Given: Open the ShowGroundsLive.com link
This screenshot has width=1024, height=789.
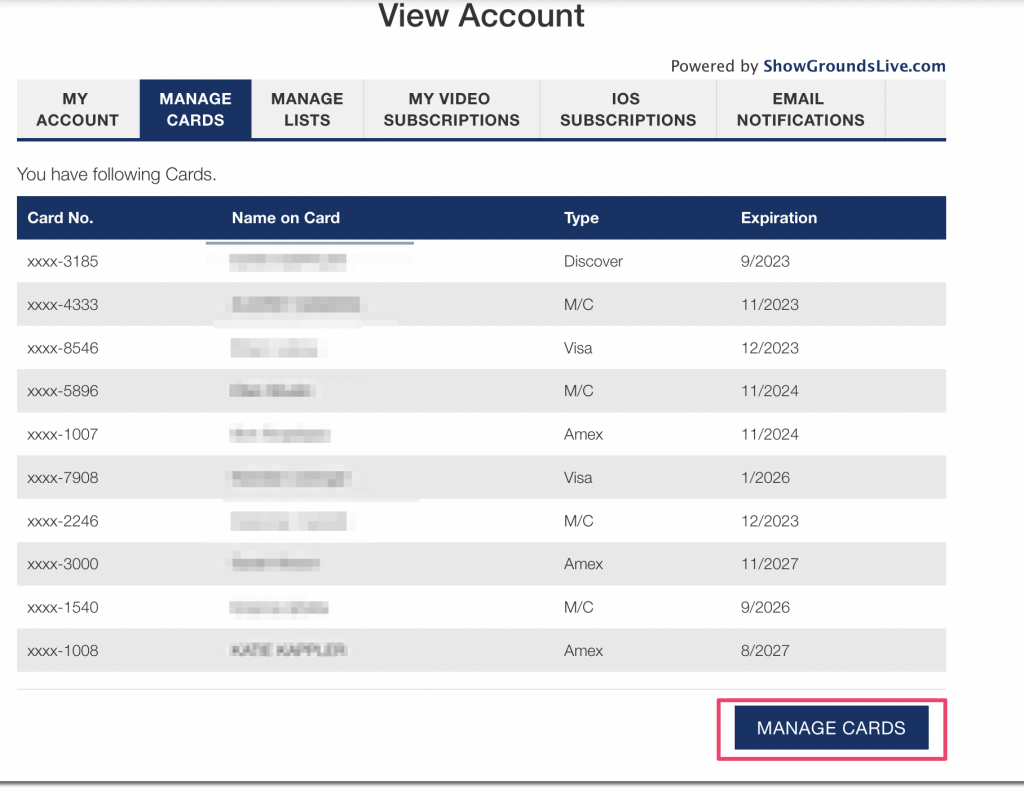Looking at the screenshot, I should [854, 66].
